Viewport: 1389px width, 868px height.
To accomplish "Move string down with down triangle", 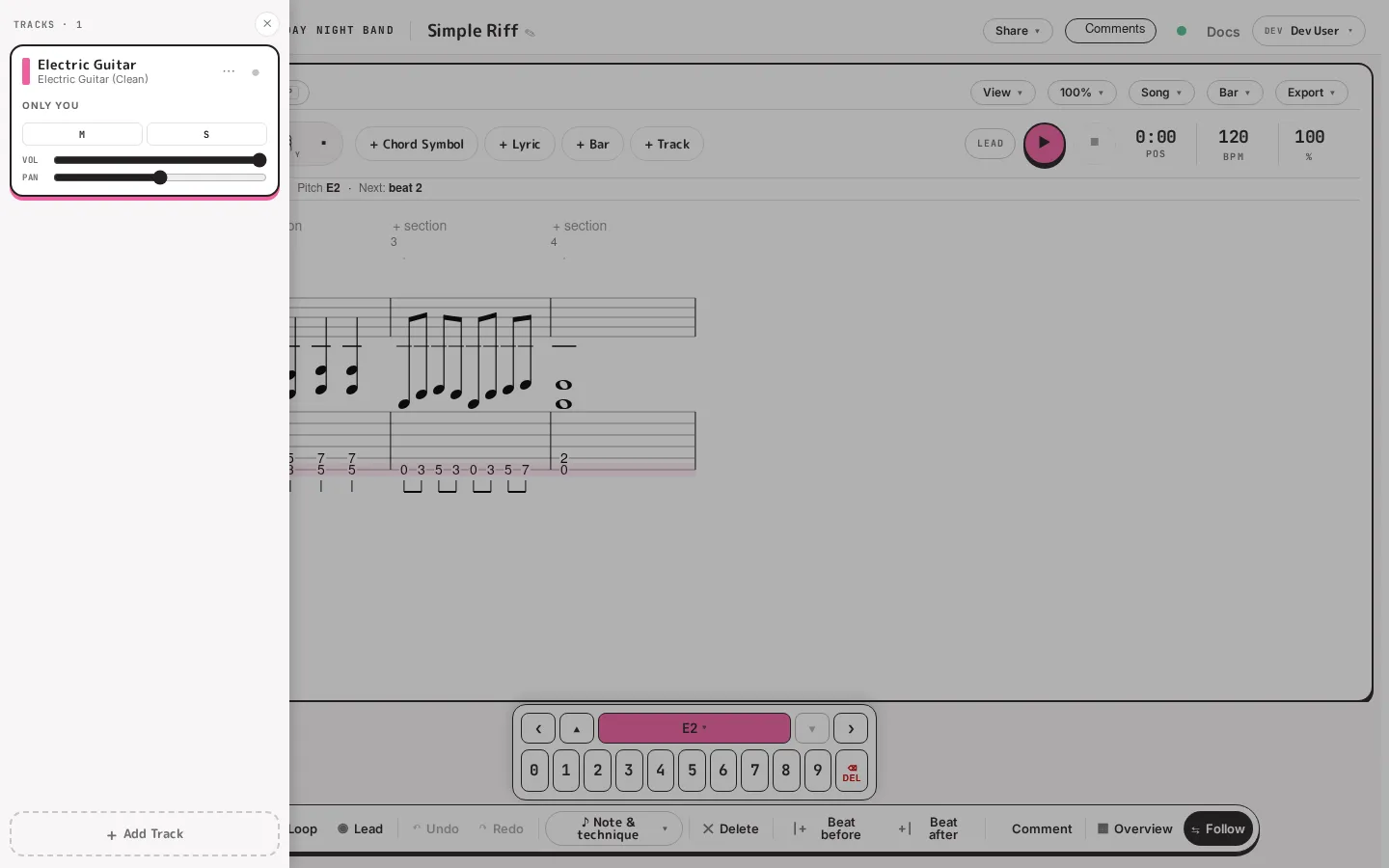I will click(812, 728).
